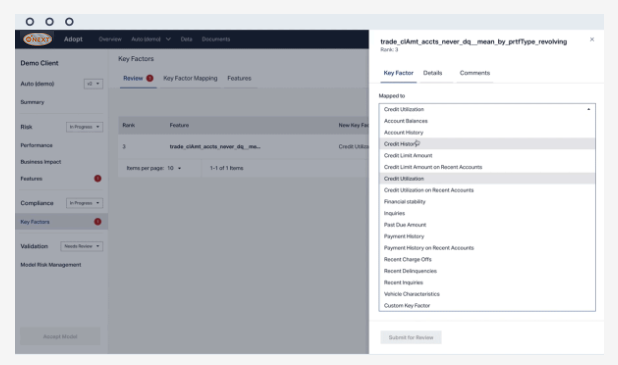Open the Comments tab in panel

(x=475, y=73)
